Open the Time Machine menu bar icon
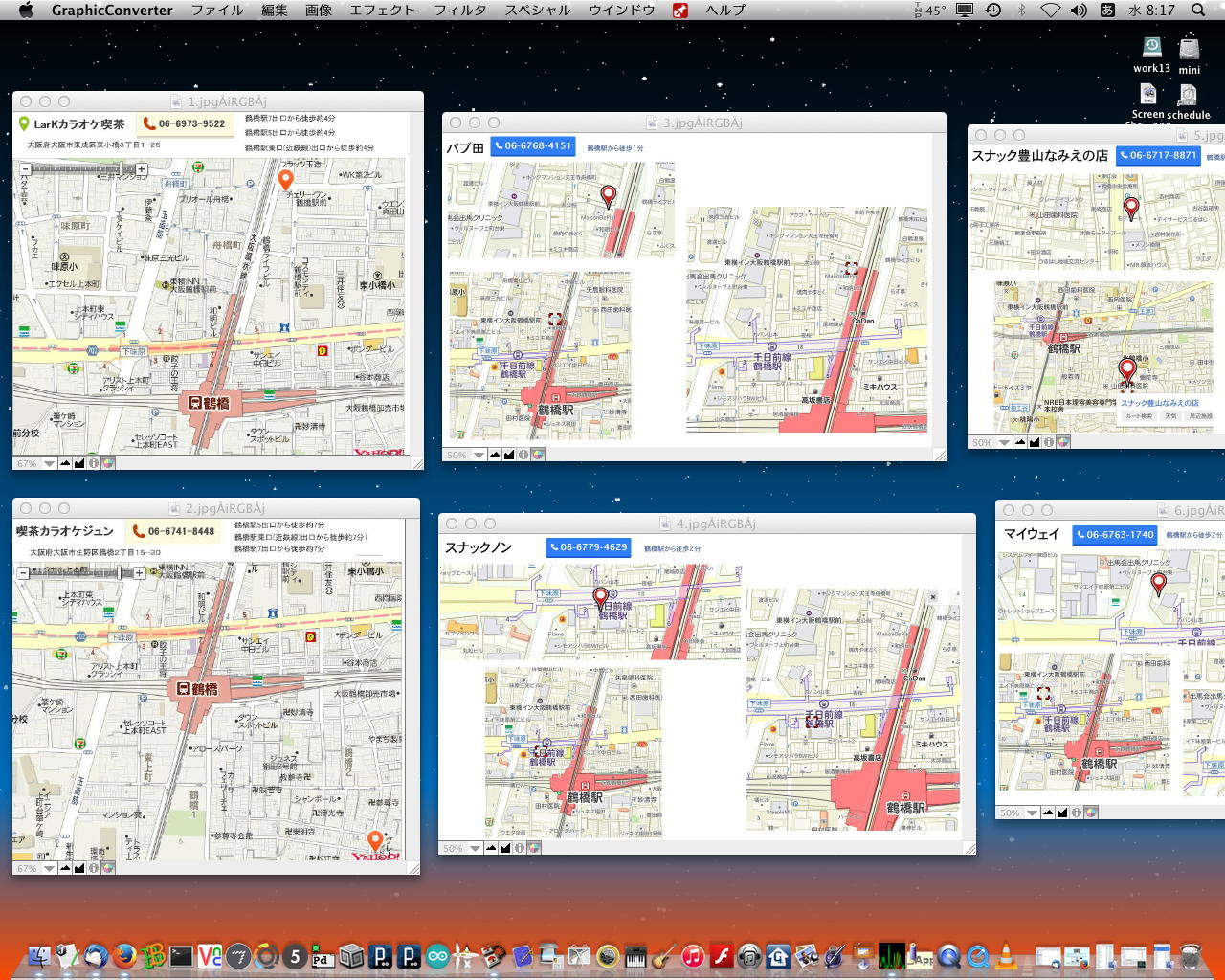 pos(993,10)
